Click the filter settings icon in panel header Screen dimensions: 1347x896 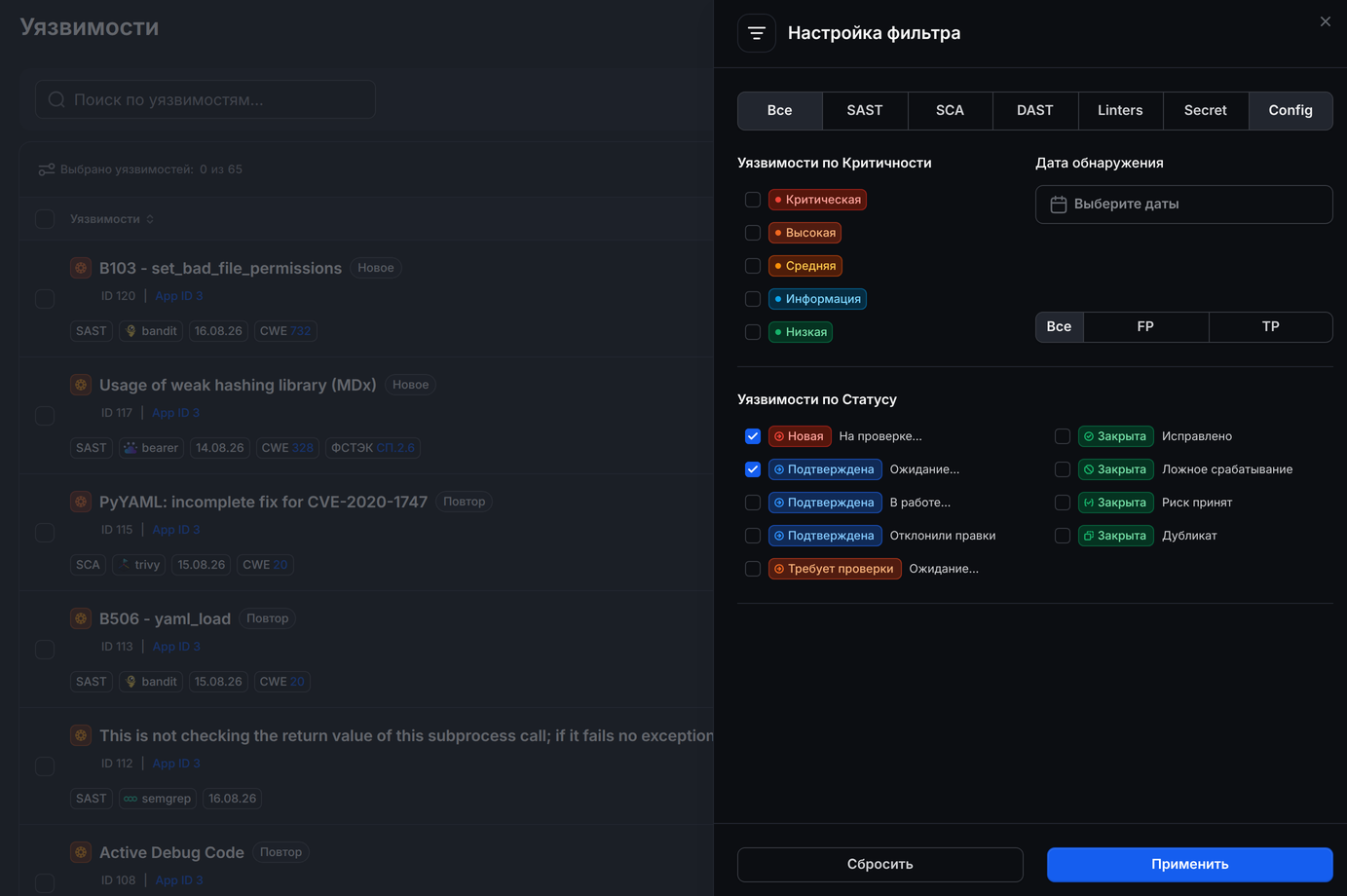click(757, 33)
